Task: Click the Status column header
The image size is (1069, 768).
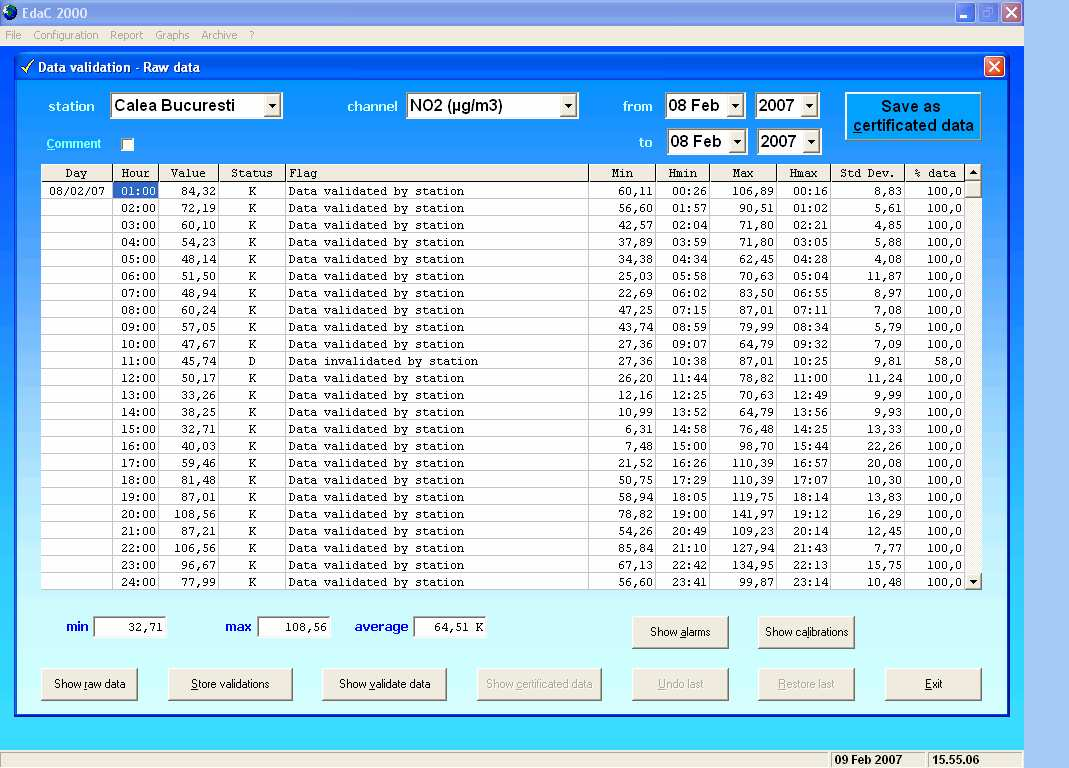Action: (252, 173)
